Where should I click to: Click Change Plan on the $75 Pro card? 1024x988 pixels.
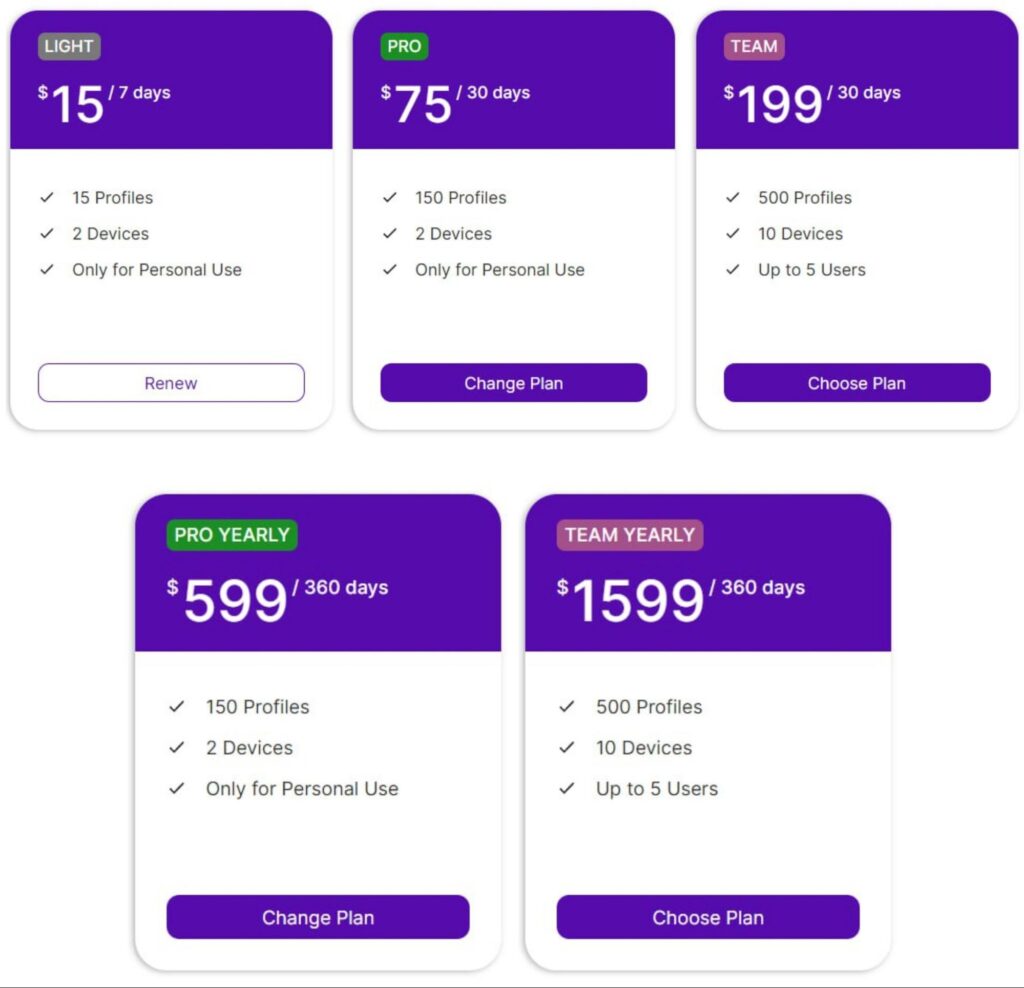[x=513, y=383]
